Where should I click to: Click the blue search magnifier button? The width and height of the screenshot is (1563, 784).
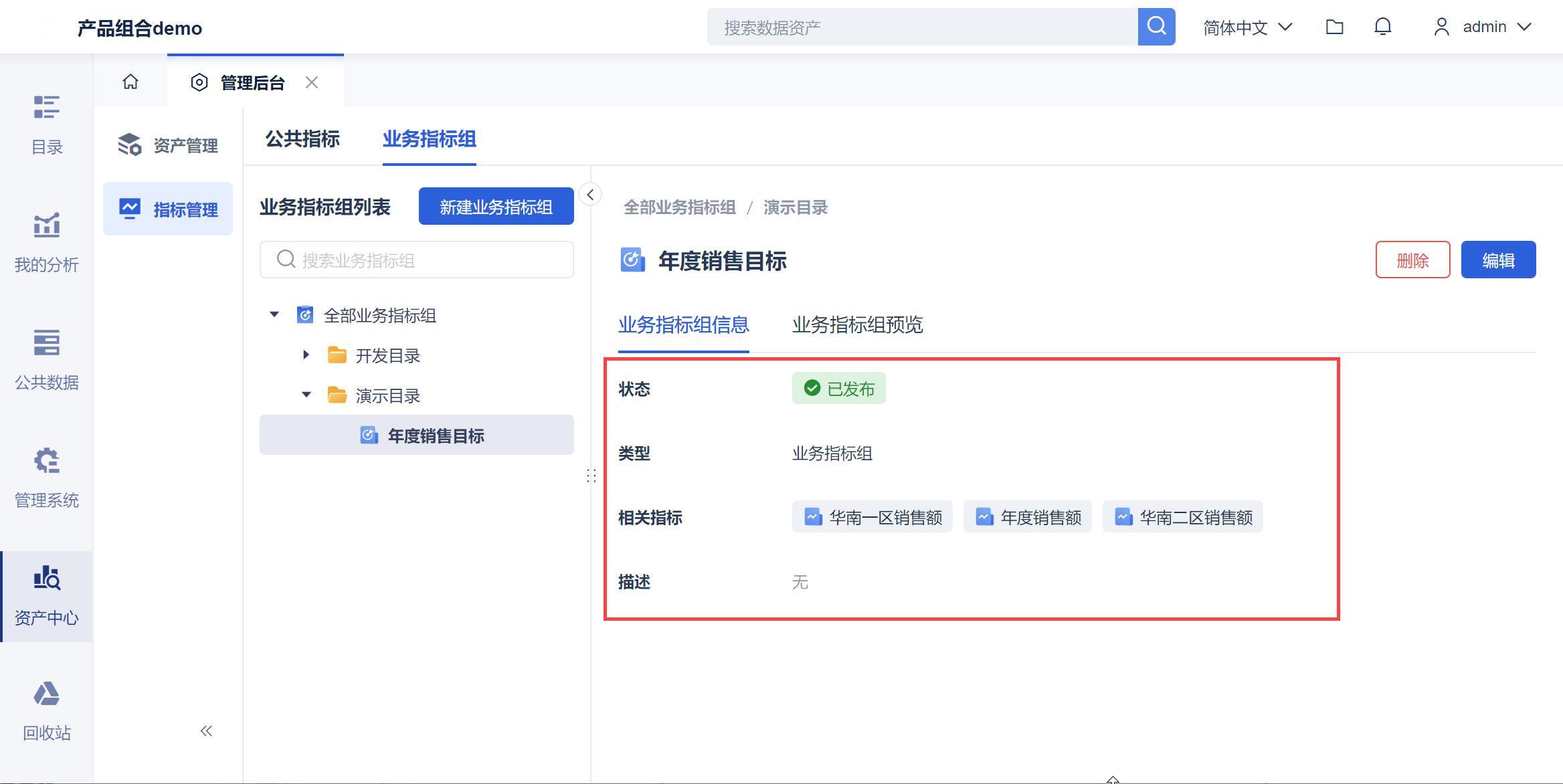pos(1156,27)
